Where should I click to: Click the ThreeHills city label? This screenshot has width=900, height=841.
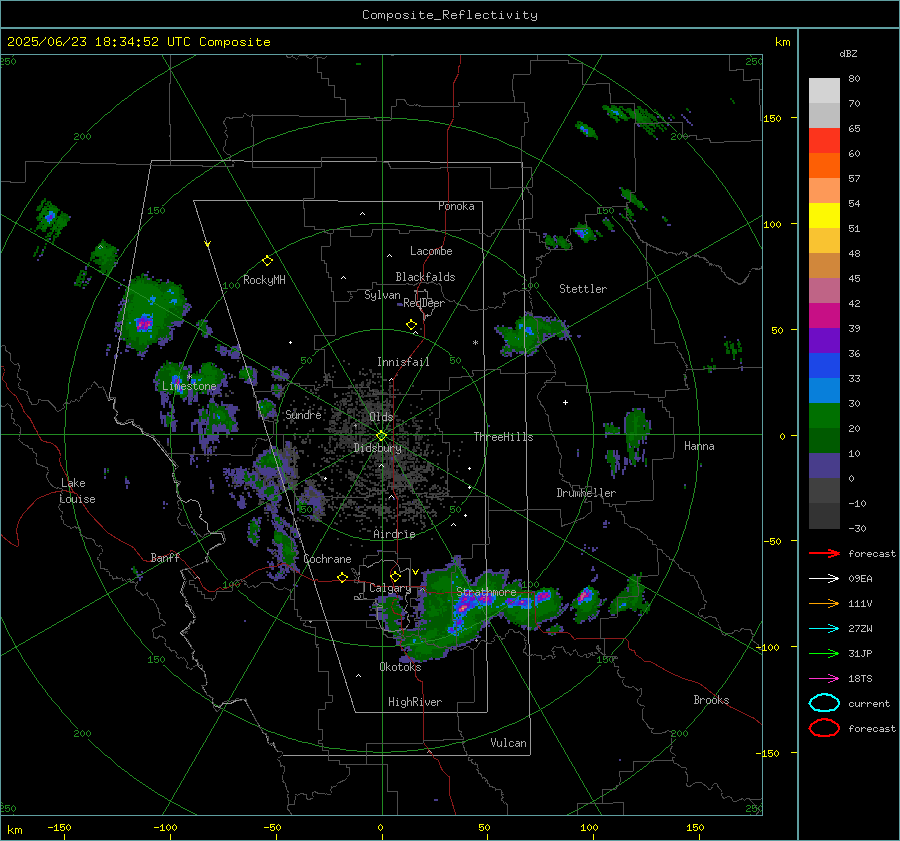503,437
